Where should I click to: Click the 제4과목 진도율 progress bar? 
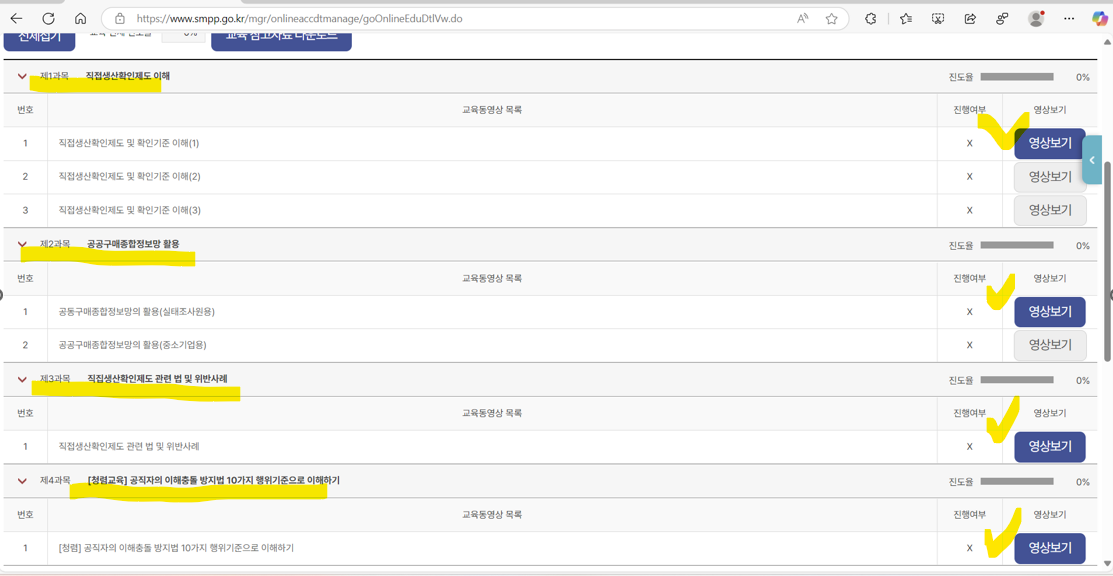[x=1017, y=482]
